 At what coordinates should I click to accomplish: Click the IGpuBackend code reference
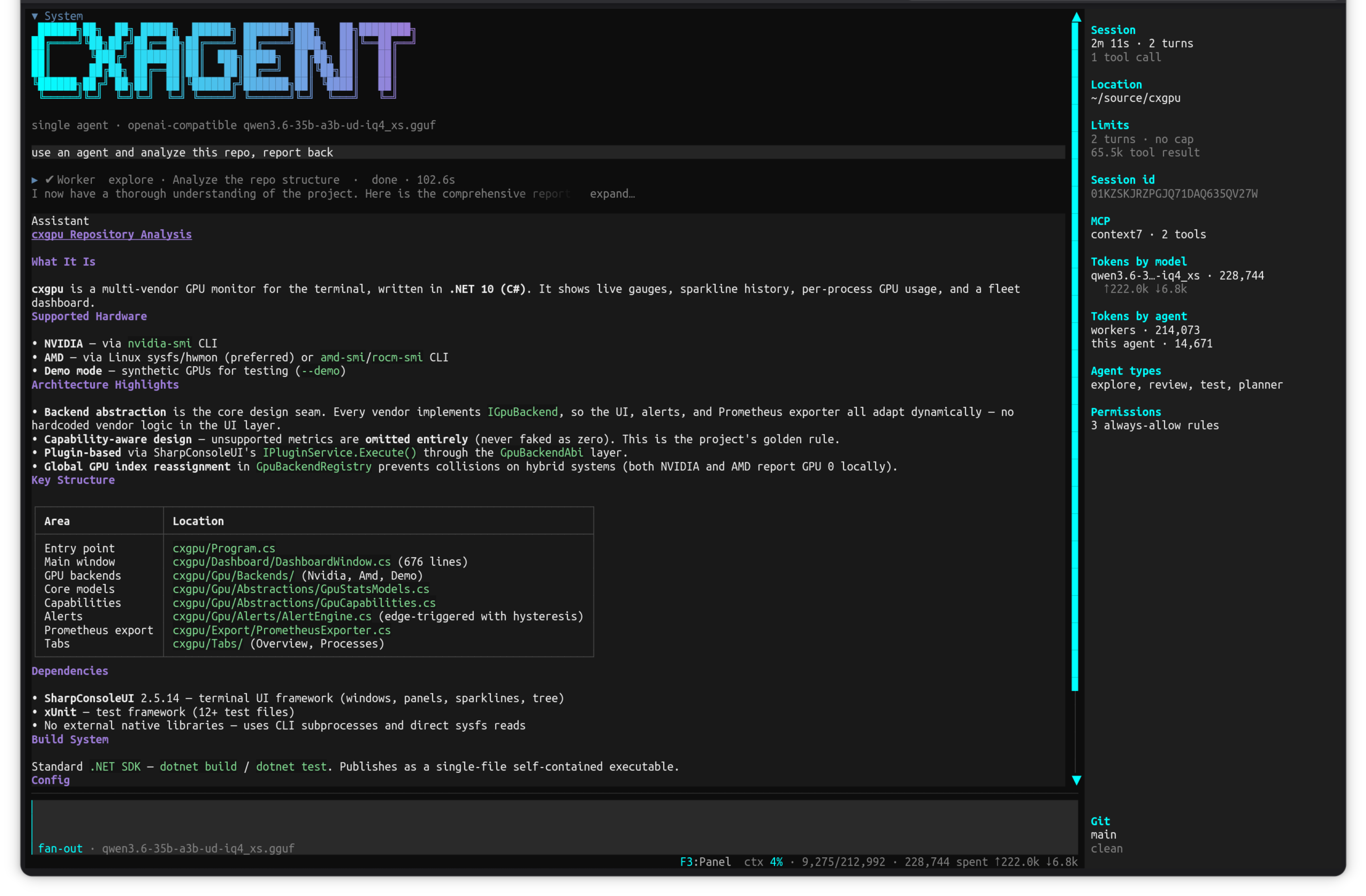tap(522, 412)
